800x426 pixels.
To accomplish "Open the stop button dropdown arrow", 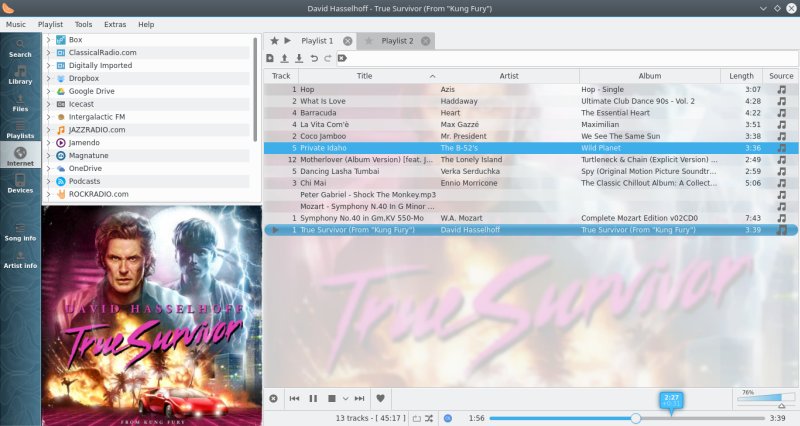I will [344, 398].
